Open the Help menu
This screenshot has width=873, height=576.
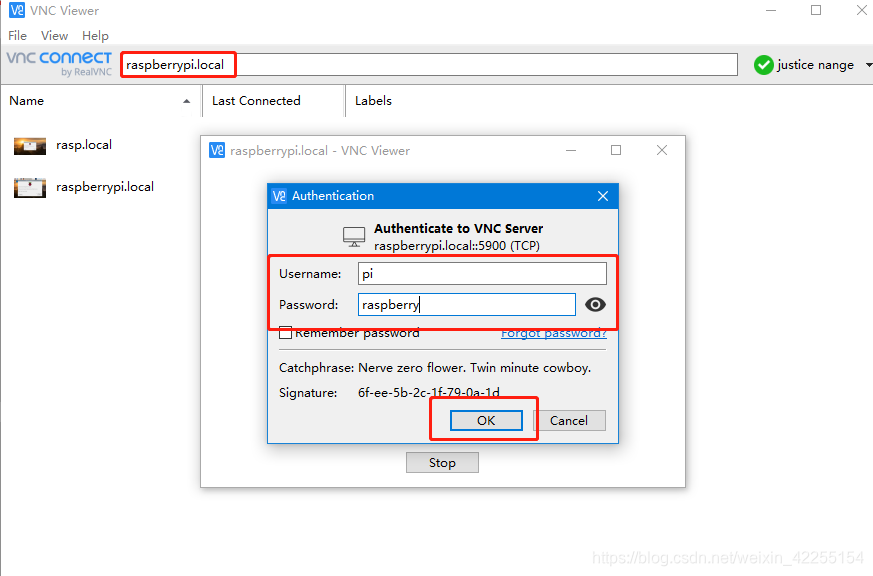point(95,36)
